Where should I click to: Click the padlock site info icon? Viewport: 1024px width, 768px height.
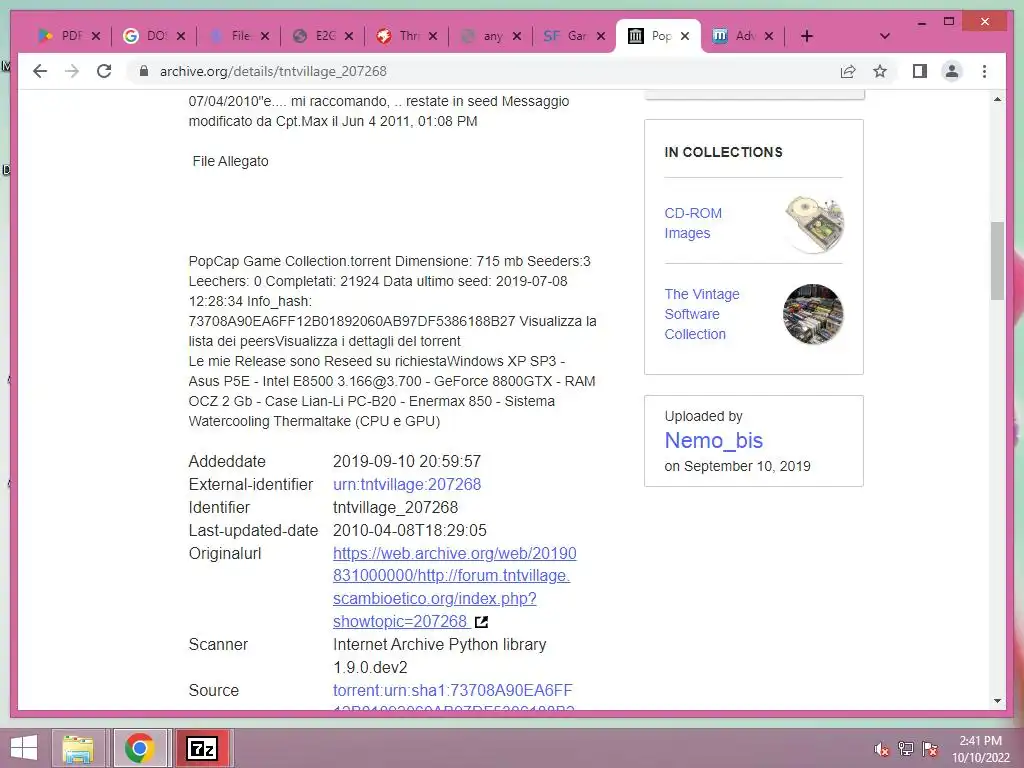click(144, 71)
